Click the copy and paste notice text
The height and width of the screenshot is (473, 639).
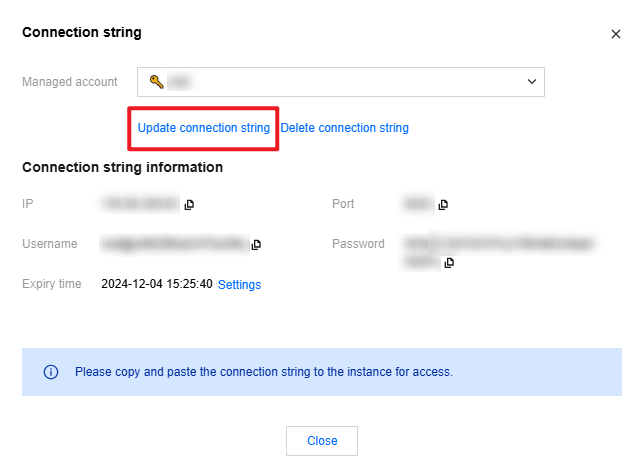click(x=264, y=371)
